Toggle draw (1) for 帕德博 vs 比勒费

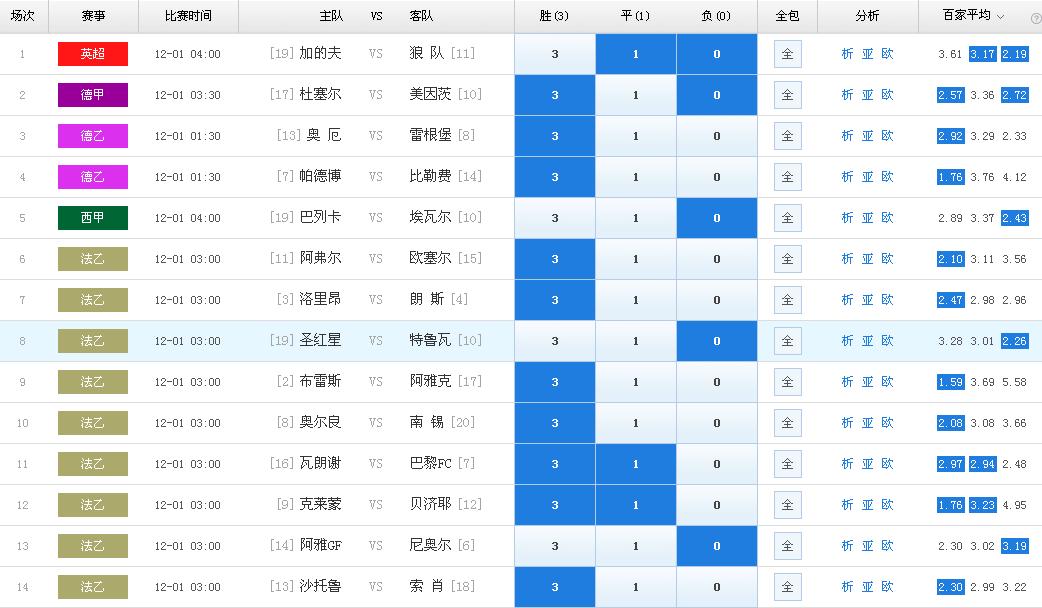[x=636, y=177]
